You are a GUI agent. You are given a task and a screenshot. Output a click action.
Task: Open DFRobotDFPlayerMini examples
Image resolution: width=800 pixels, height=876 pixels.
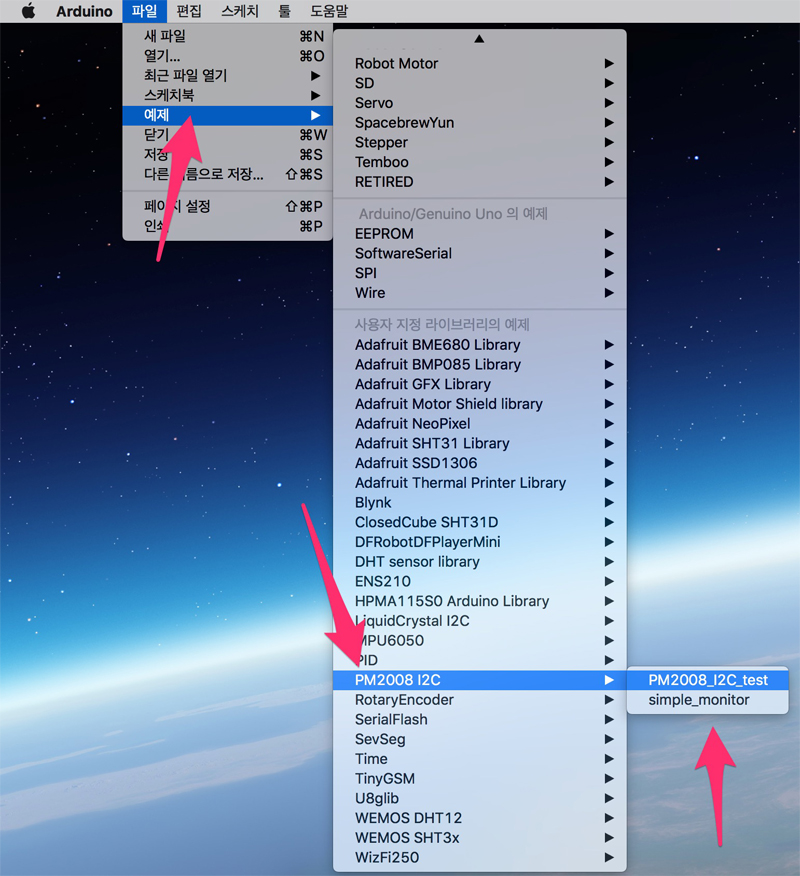479,542
